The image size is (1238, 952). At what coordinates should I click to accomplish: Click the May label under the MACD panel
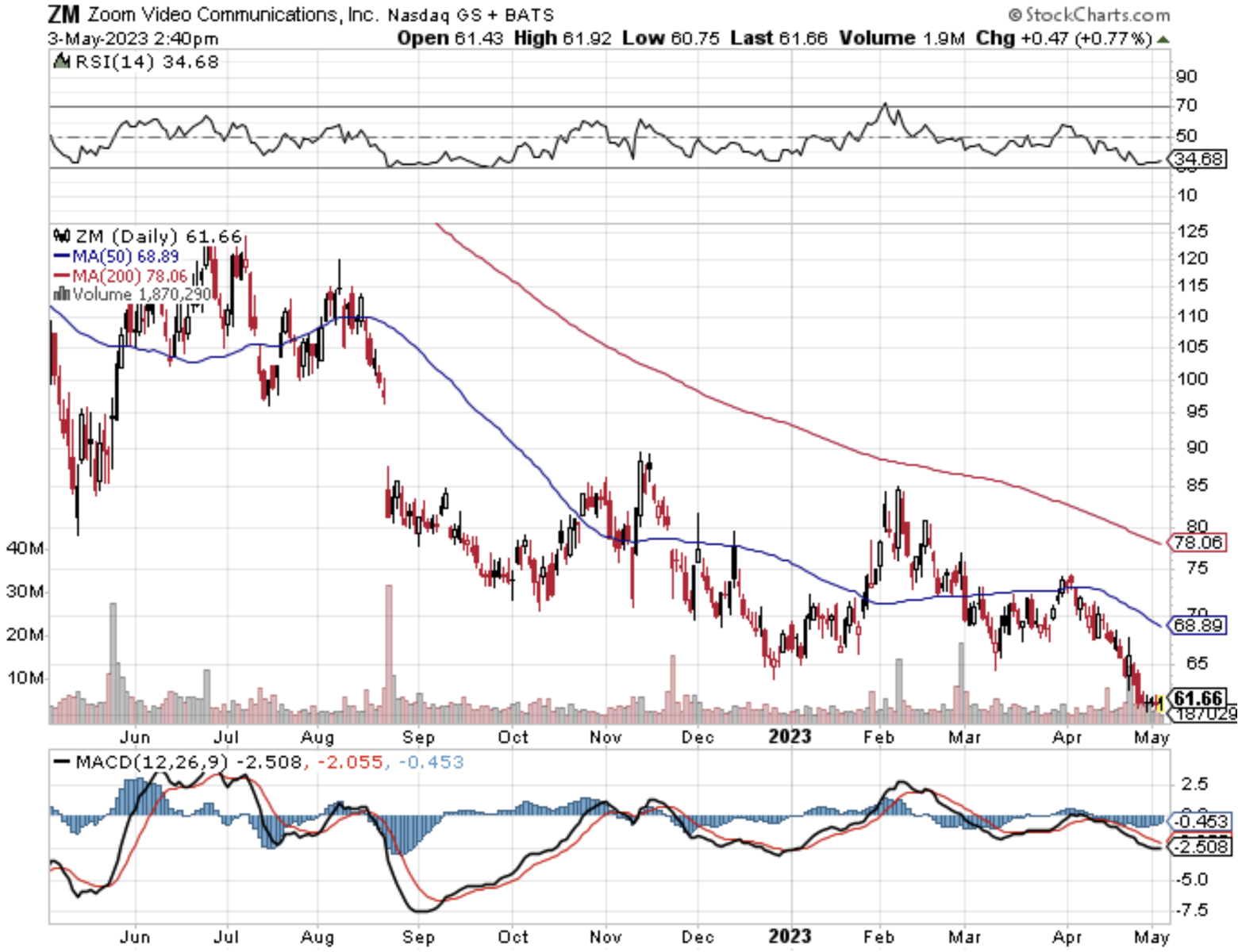click(x=1151, y=937)
